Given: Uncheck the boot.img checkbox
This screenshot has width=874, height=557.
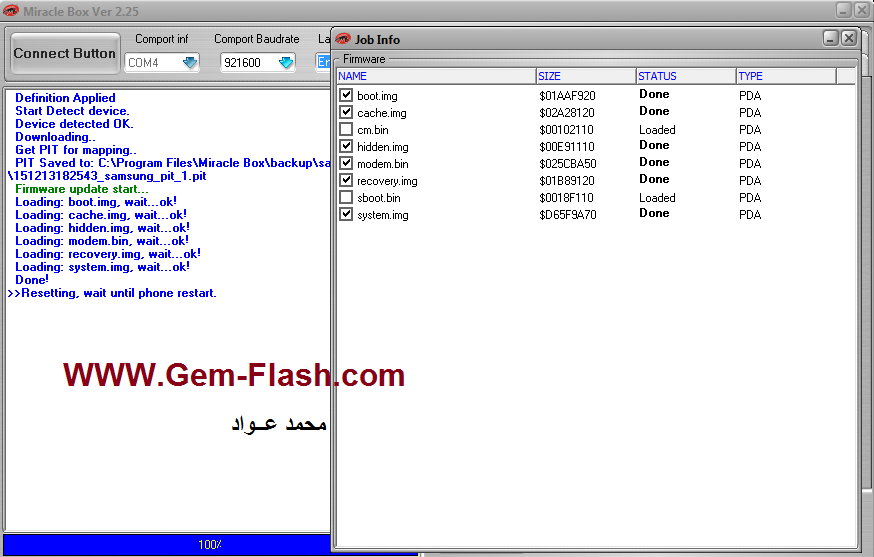Looking at the screenshot, I should [x=346, y=95].
